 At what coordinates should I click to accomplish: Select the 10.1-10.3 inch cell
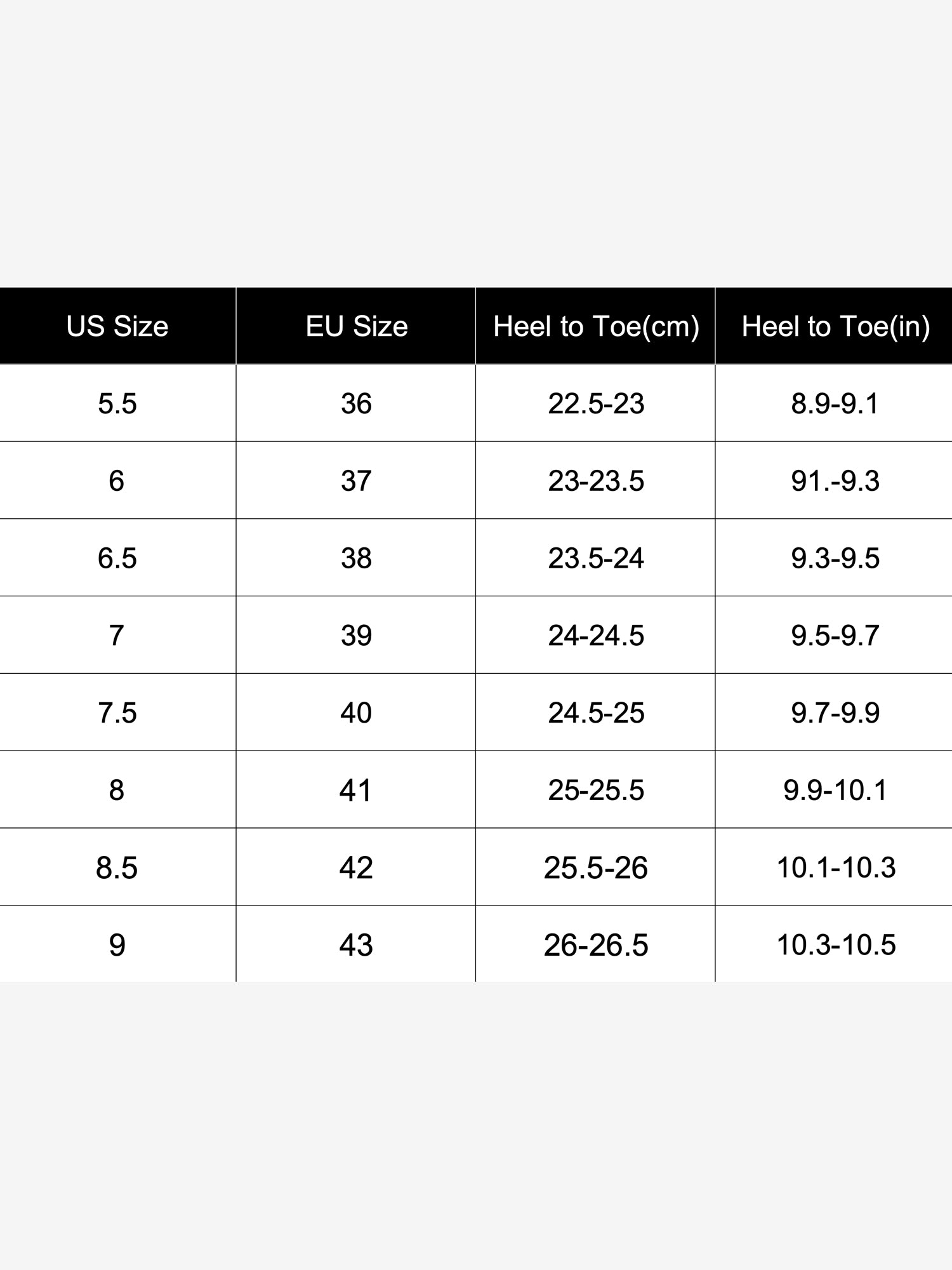coord(835,867)
